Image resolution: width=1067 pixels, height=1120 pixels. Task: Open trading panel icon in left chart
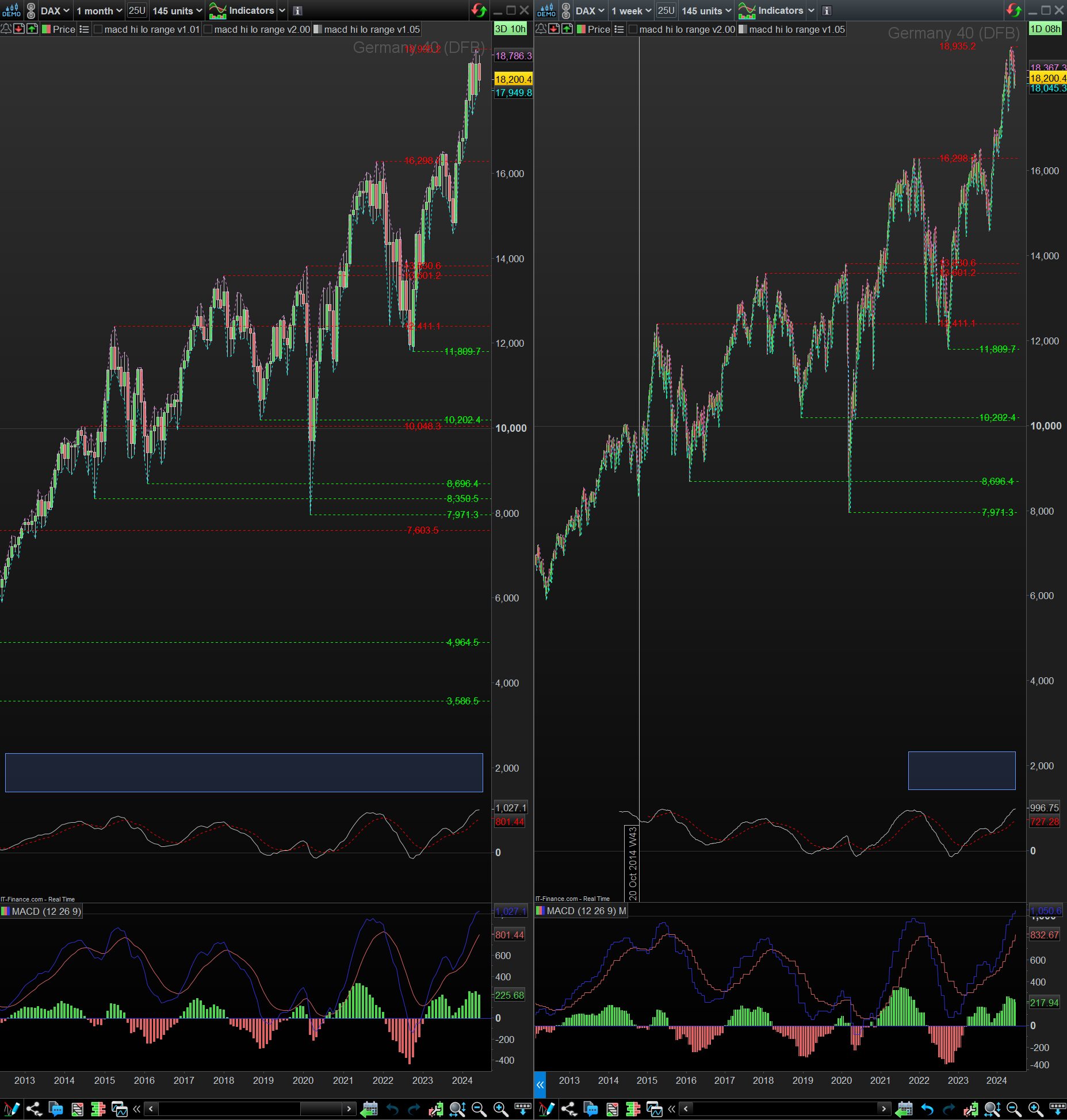(x=77, y=1109)
